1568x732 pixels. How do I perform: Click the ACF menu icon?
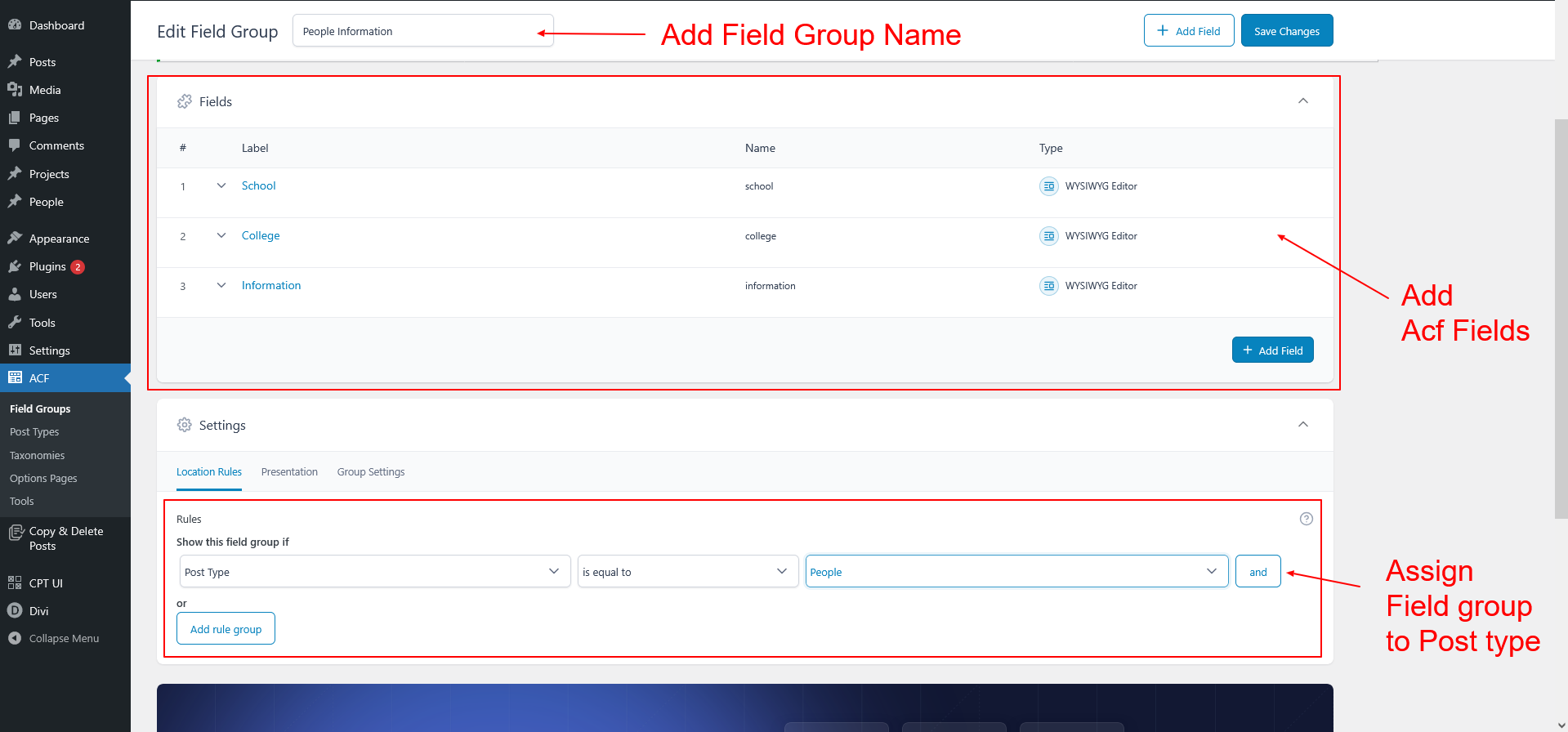click(x=15, y=378)
